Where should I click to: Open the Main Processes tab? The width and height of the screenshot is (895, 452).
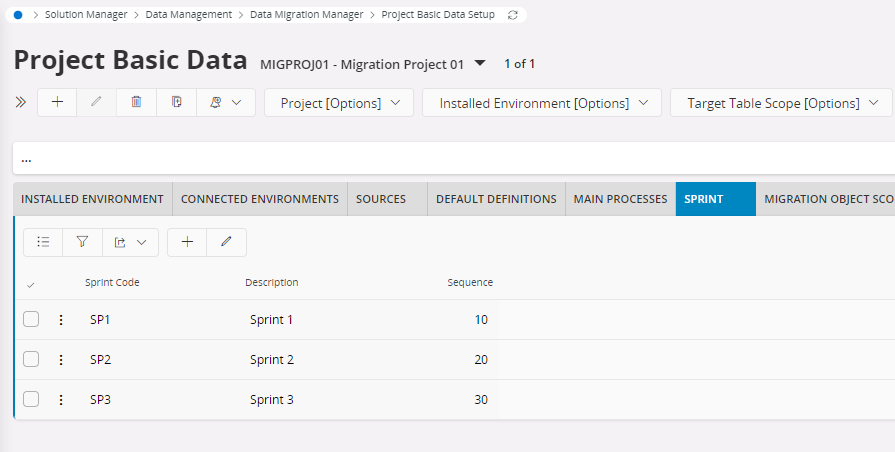point(620,199)
